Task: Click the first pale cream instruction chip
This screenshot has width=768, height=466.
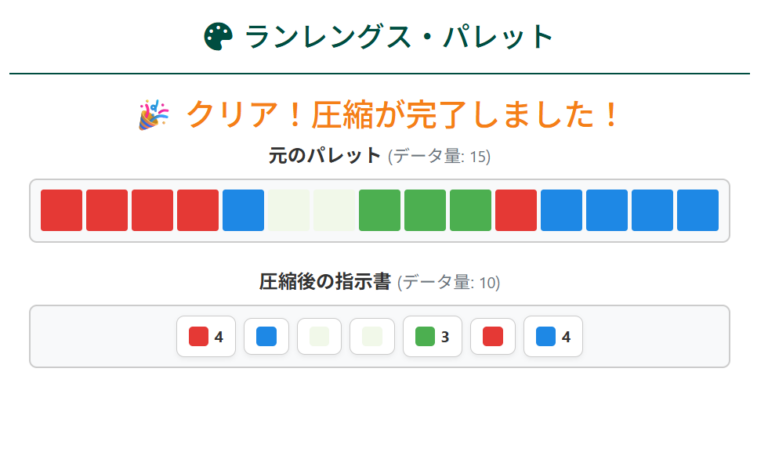Action: [319, 337]
